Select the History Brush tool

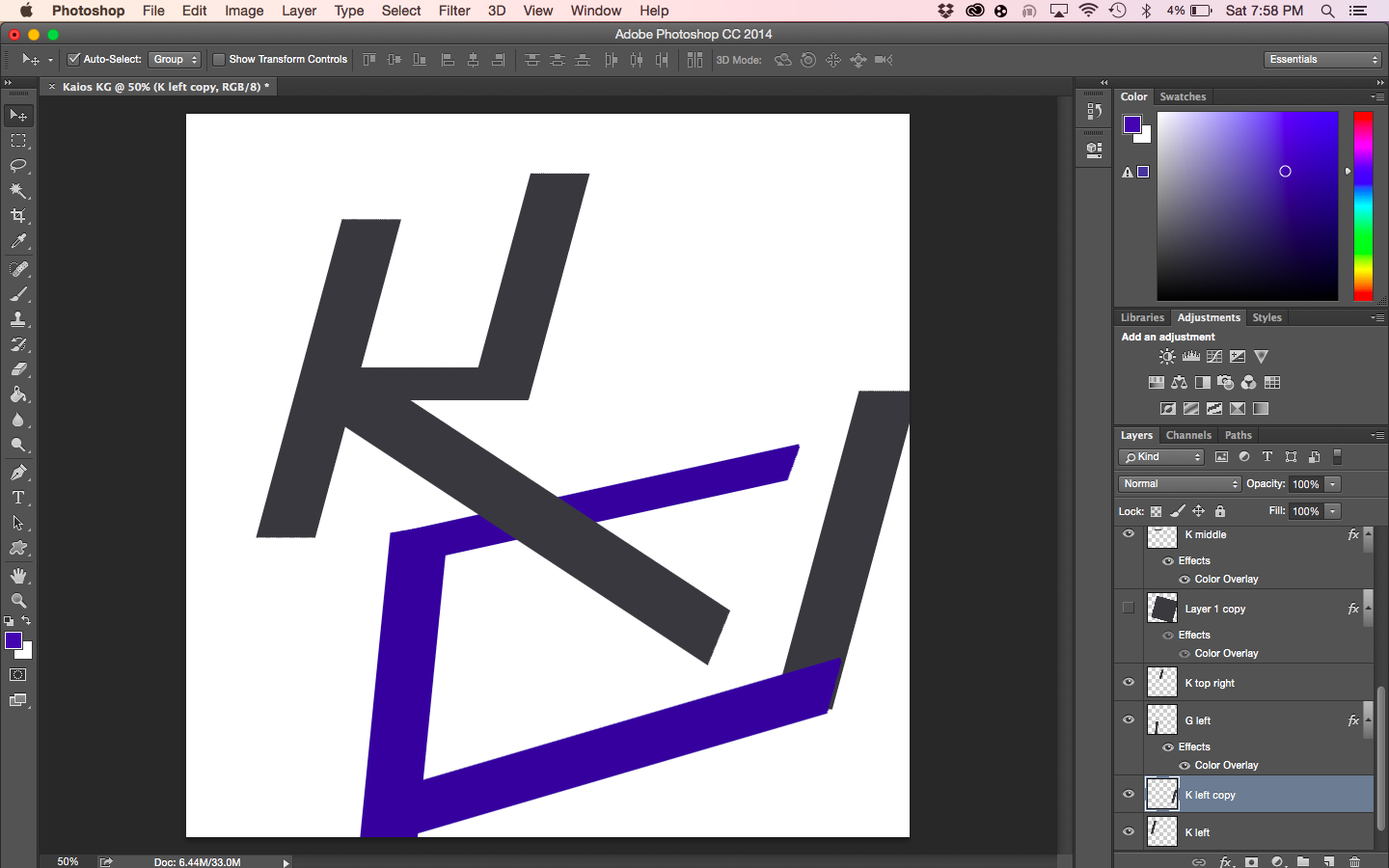tap(18, 344)
